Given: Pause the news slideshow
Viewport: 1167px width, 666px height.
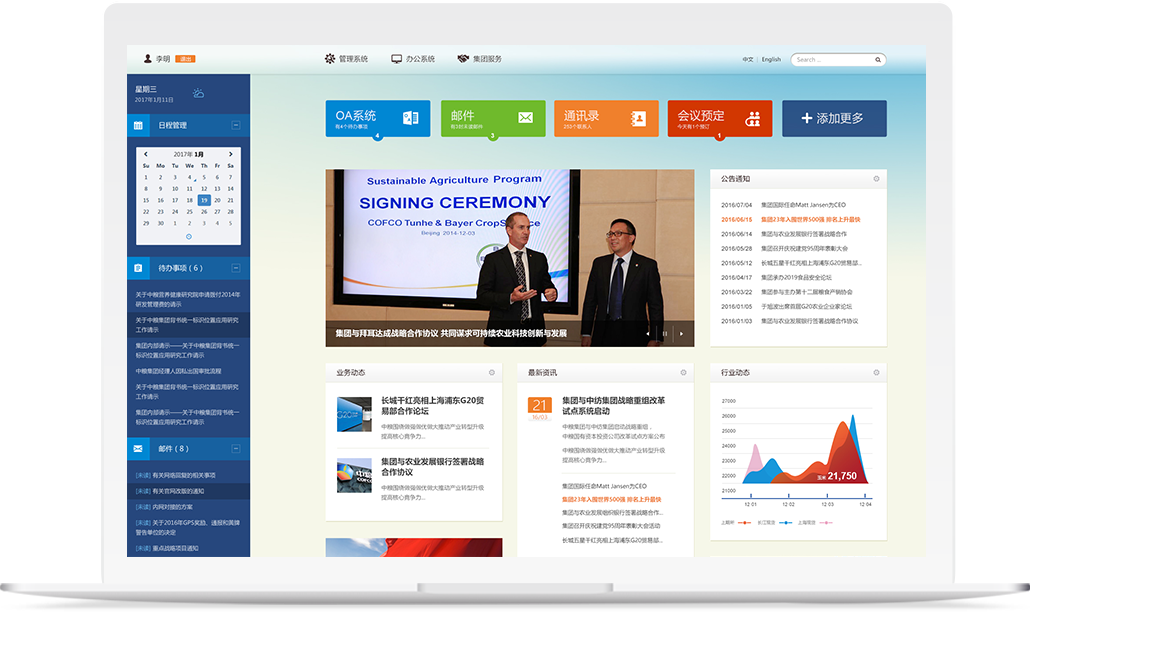Looking at the screenshot, I should point(664,333).
